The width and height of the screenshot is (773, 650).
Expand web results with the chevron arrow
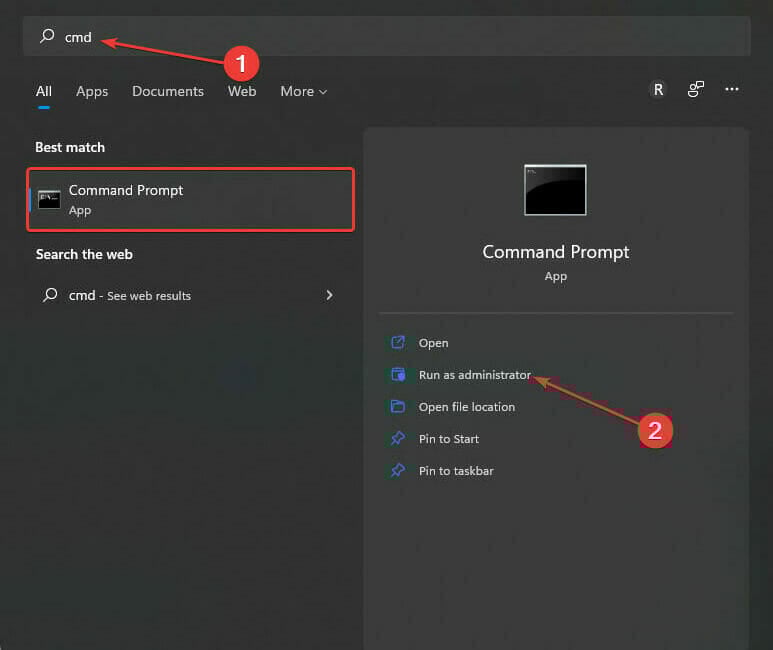(x=329, y=295)
